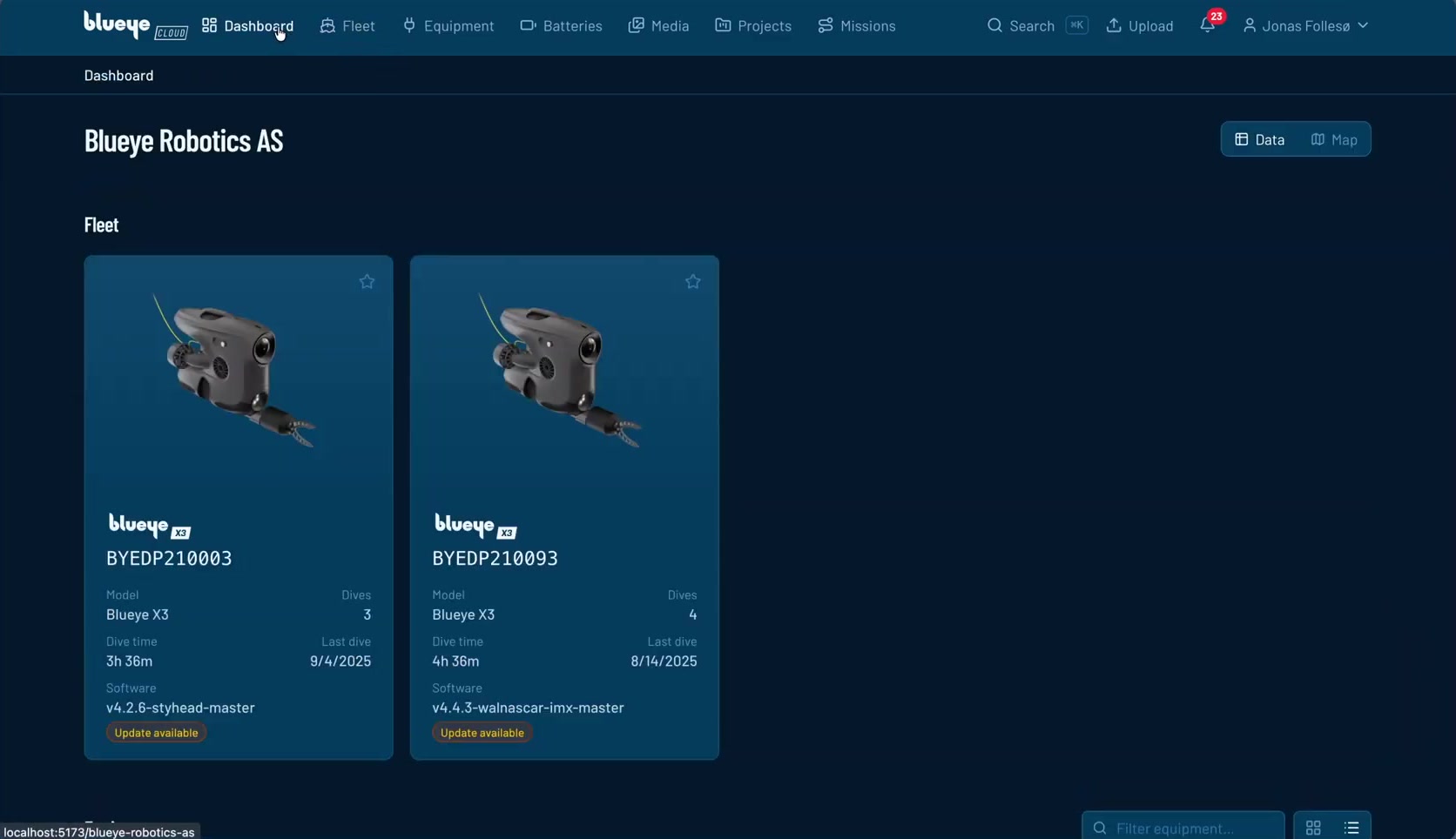
Task: Favorite drone BYEDP210003 with star icon
Action: (367, 281)
